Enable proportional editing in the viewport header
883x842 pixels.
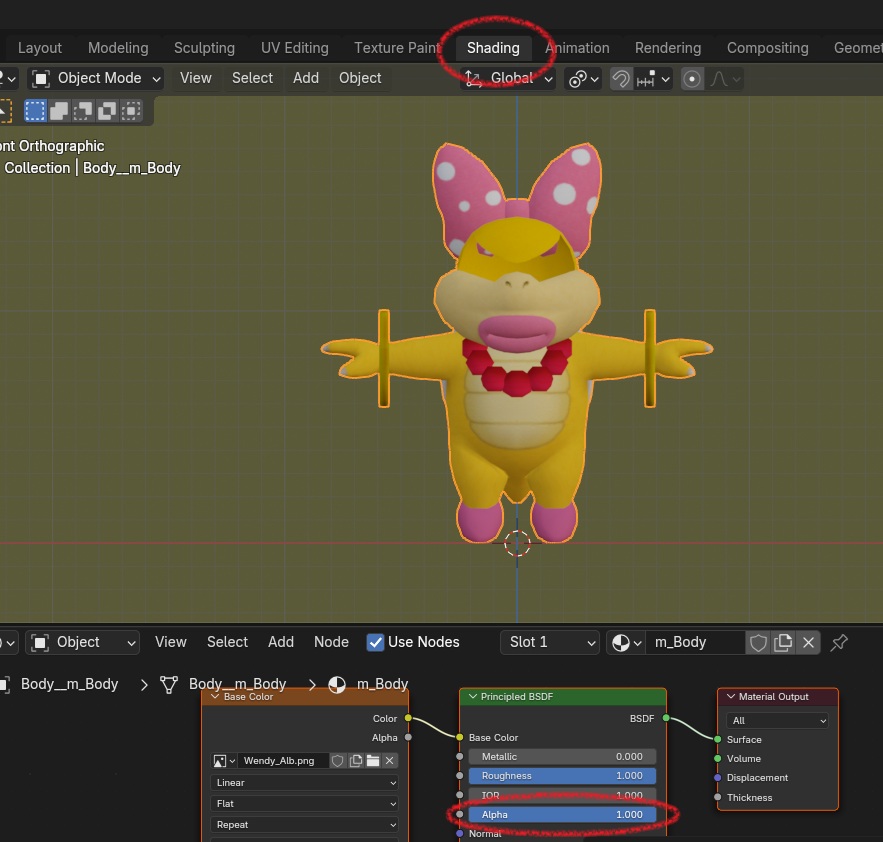691,79
